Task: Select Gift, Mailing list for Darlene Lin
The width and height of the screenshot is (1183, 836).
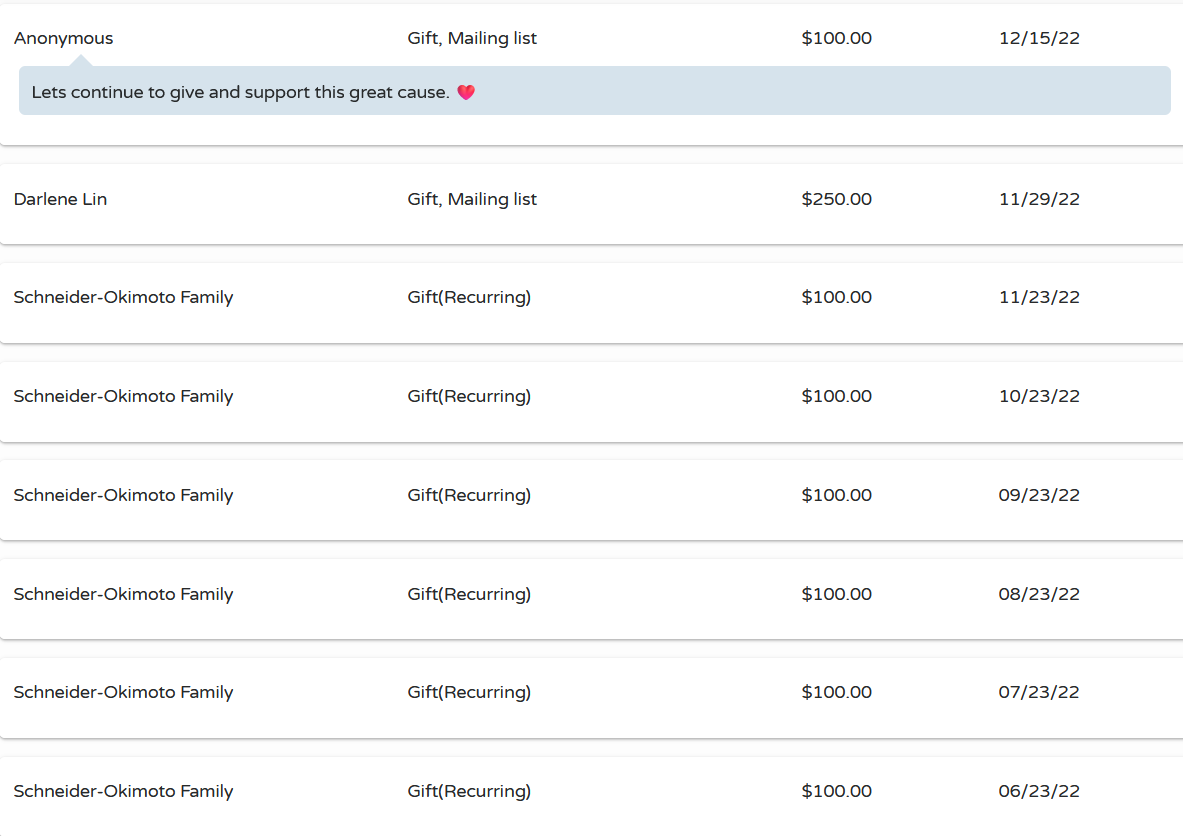Action: (472, 199)
